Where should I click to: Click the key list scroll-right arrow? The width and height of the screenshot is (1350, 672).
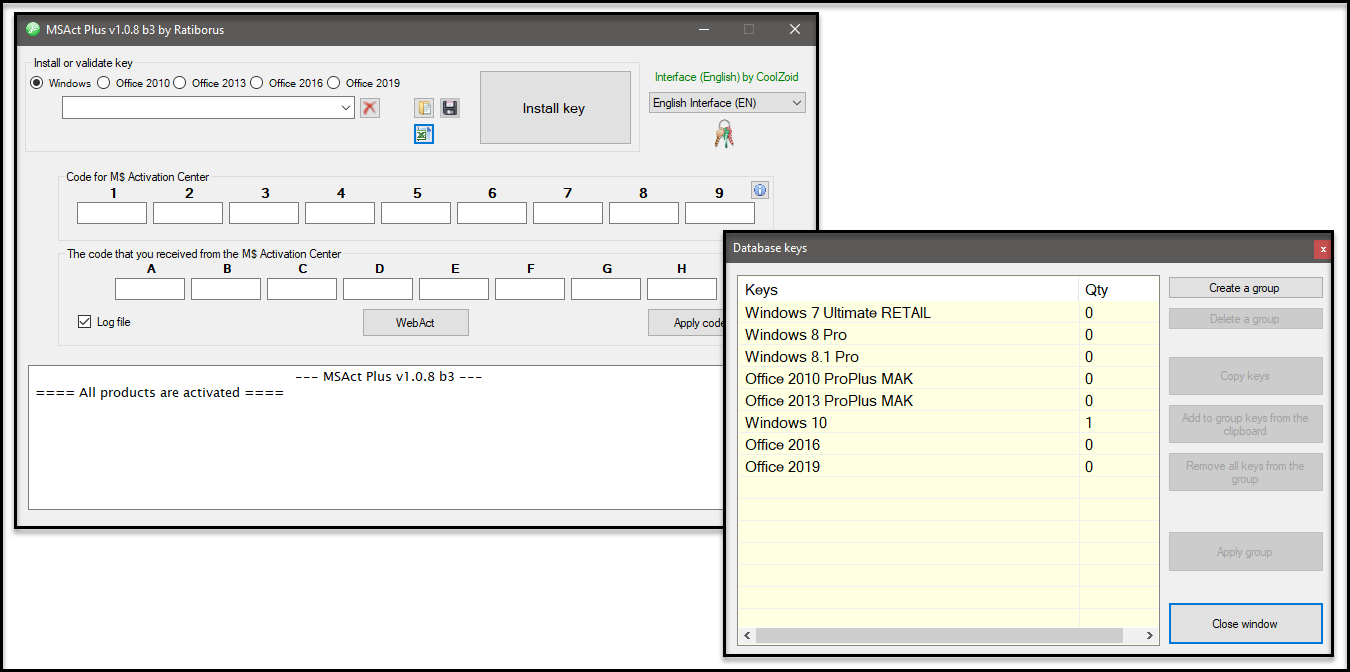[1150, 636]
